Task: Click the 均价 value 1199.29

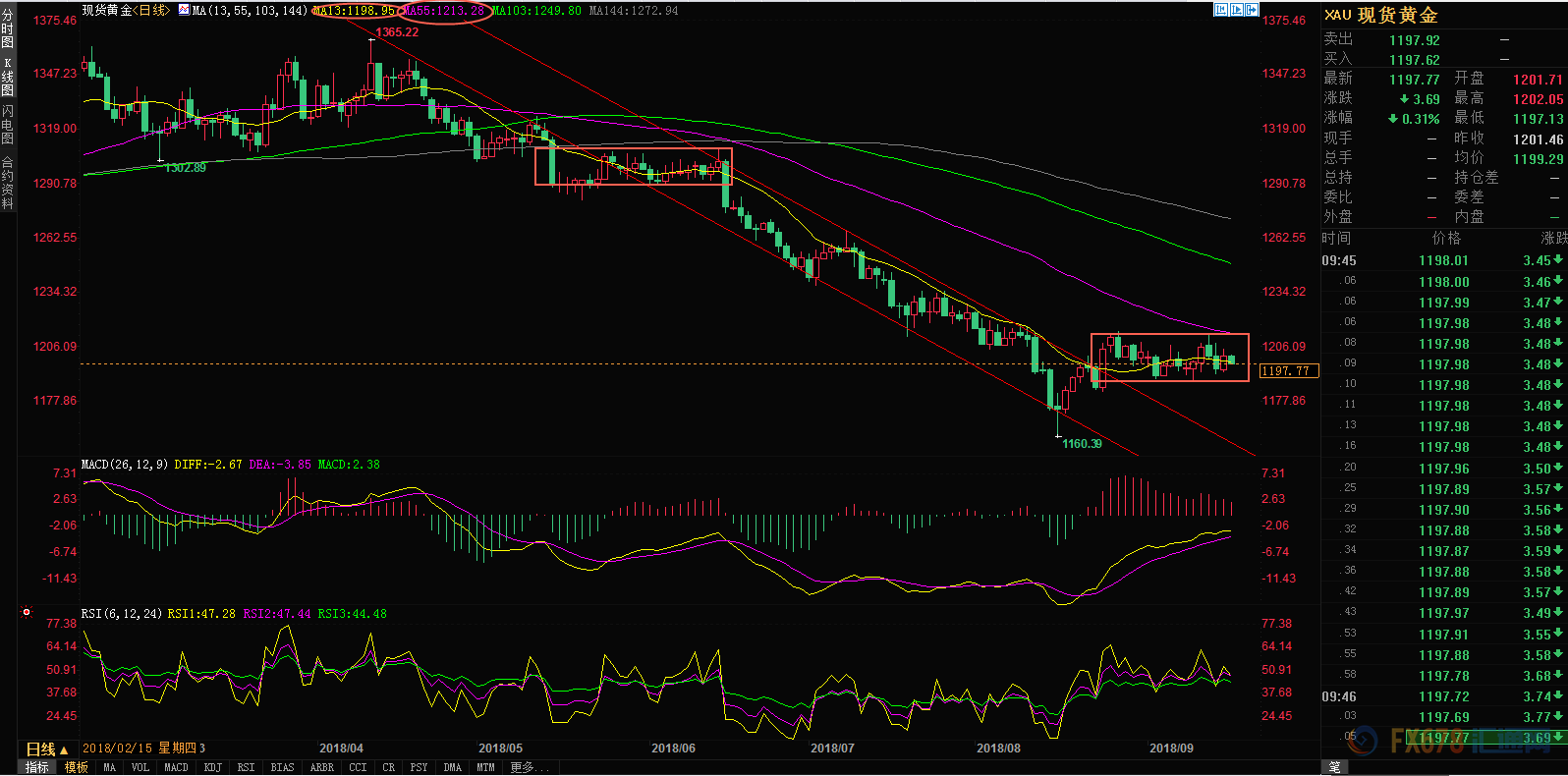Action: (1538, 159)
